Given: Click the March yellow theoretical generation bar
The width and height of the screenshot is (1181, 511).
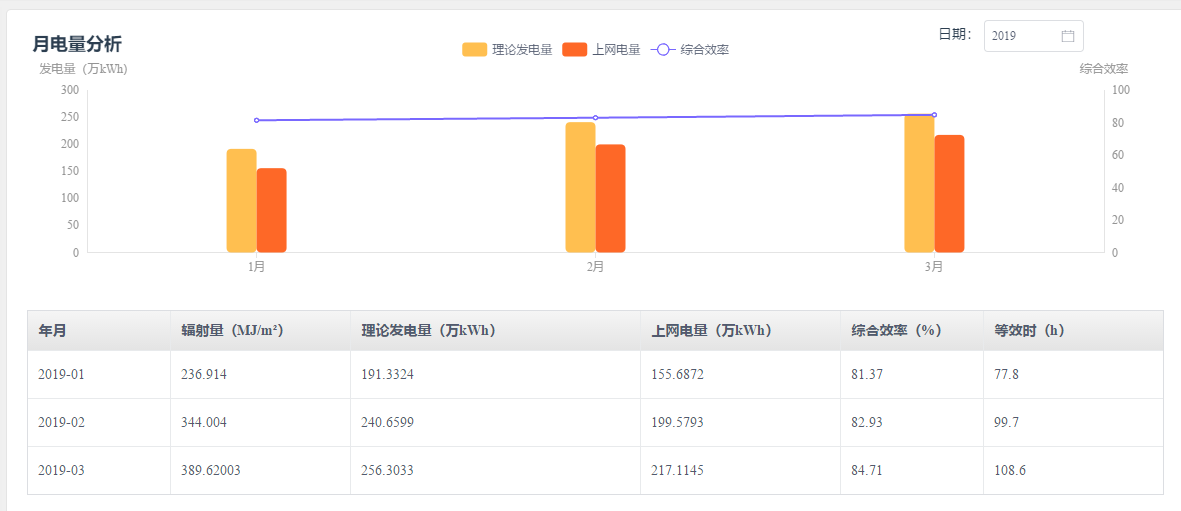Looking at the screenshot, I should point(919,184).
